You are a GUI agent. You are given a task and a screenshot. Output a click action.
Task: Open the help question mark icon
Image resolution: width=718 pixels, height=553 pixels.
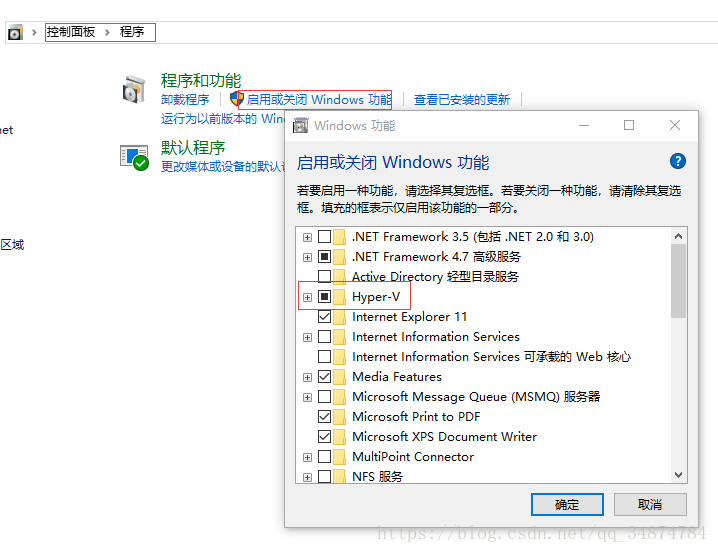pyautogui.click(x=678, y=161)
